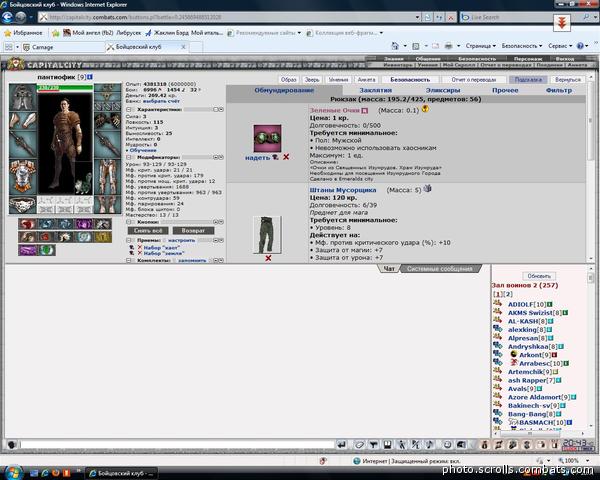Viewport: 600px width, 480px height.
Task: Switch to Системные сообщения chat tab
Action: coord(440,269)
